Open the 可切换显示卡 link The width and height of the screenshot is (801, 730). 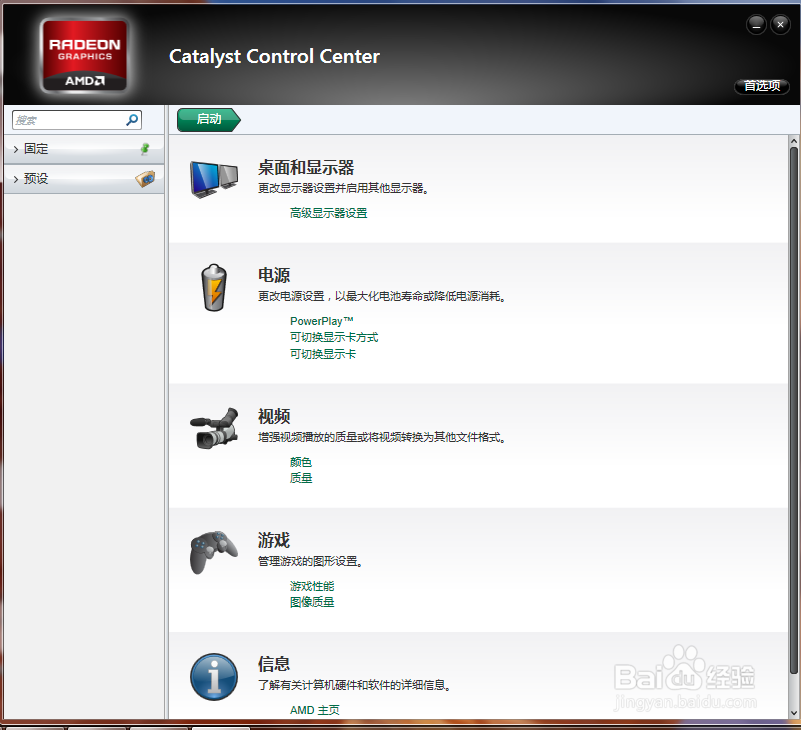[323, 354]
